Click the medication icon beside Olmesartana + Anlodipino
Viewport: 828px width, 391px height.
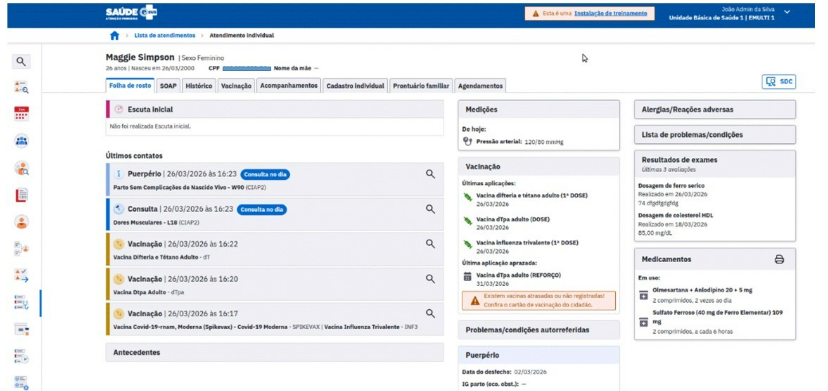(x=643, y=294)
